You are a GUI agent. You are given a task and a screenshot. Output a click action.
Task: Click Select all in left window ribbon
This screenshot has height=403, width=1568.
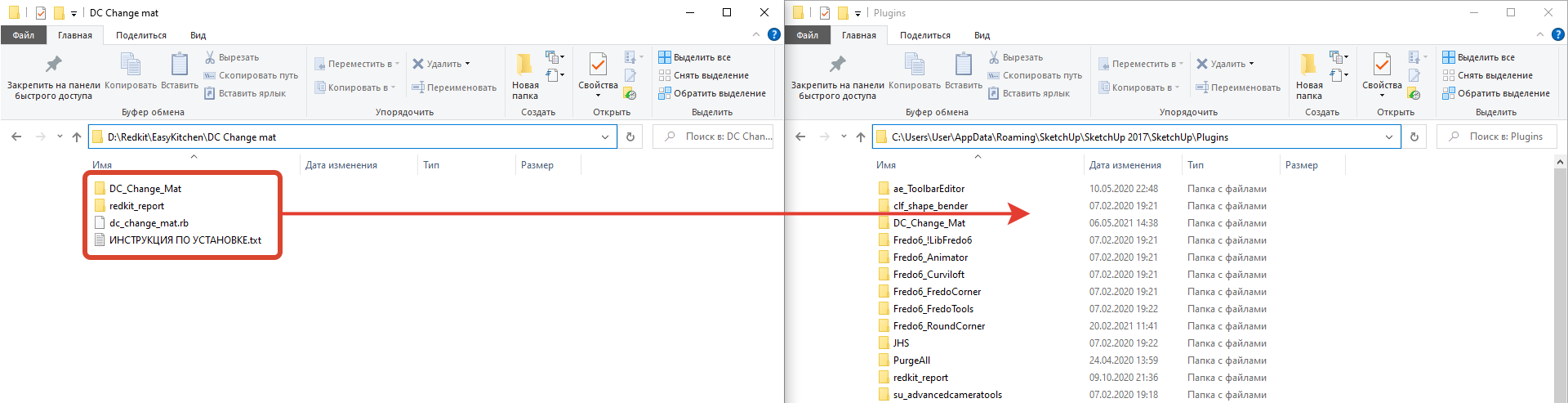(694, 57)
